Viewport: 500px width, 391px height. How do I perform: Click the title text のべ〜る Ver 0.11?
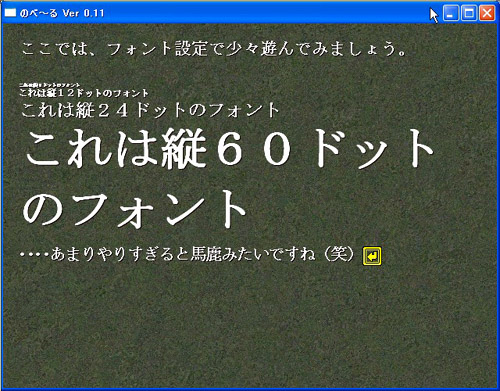(x=62, y=13)
